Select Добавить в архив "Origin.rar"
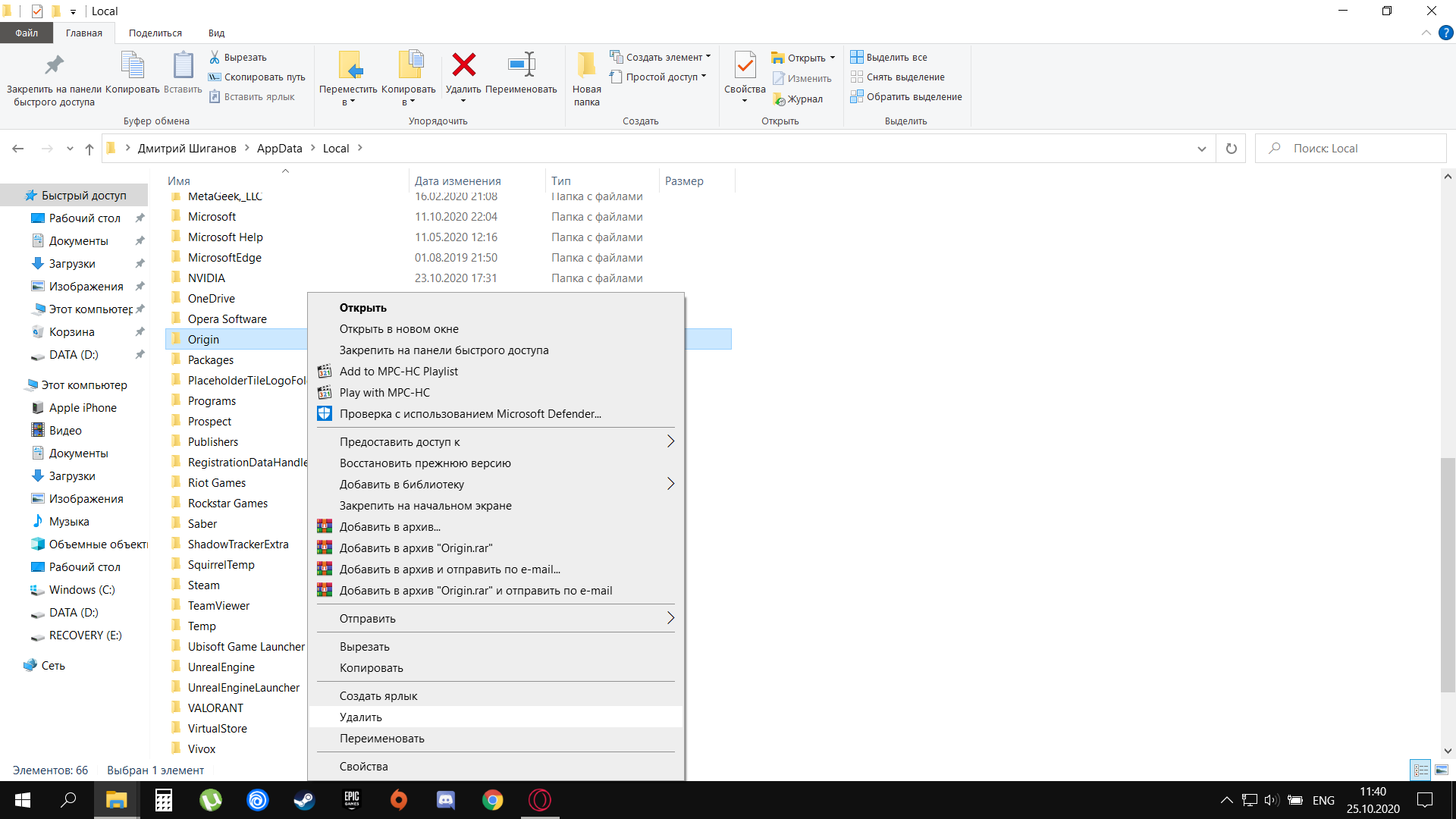Screen dimensions: 1456x819 tap(496, 548)
